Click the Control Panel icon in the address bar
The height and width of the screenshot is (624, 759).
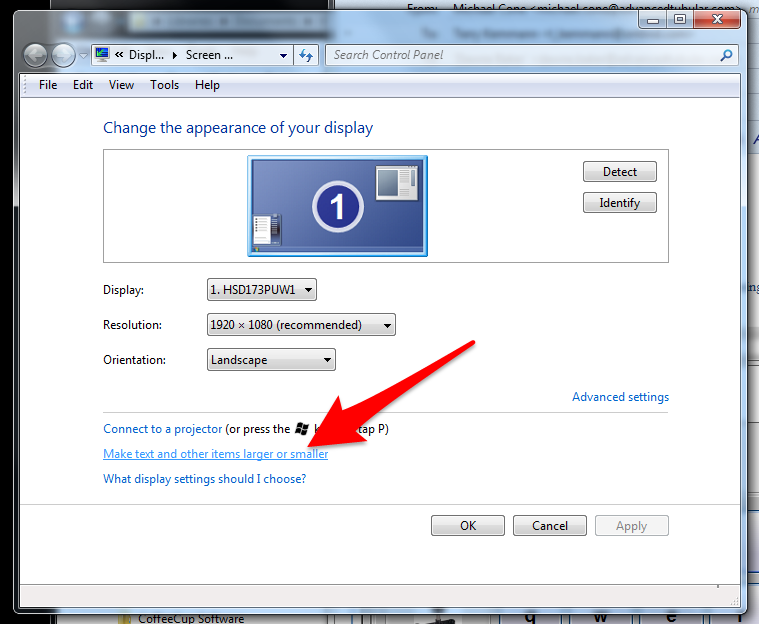101,55
